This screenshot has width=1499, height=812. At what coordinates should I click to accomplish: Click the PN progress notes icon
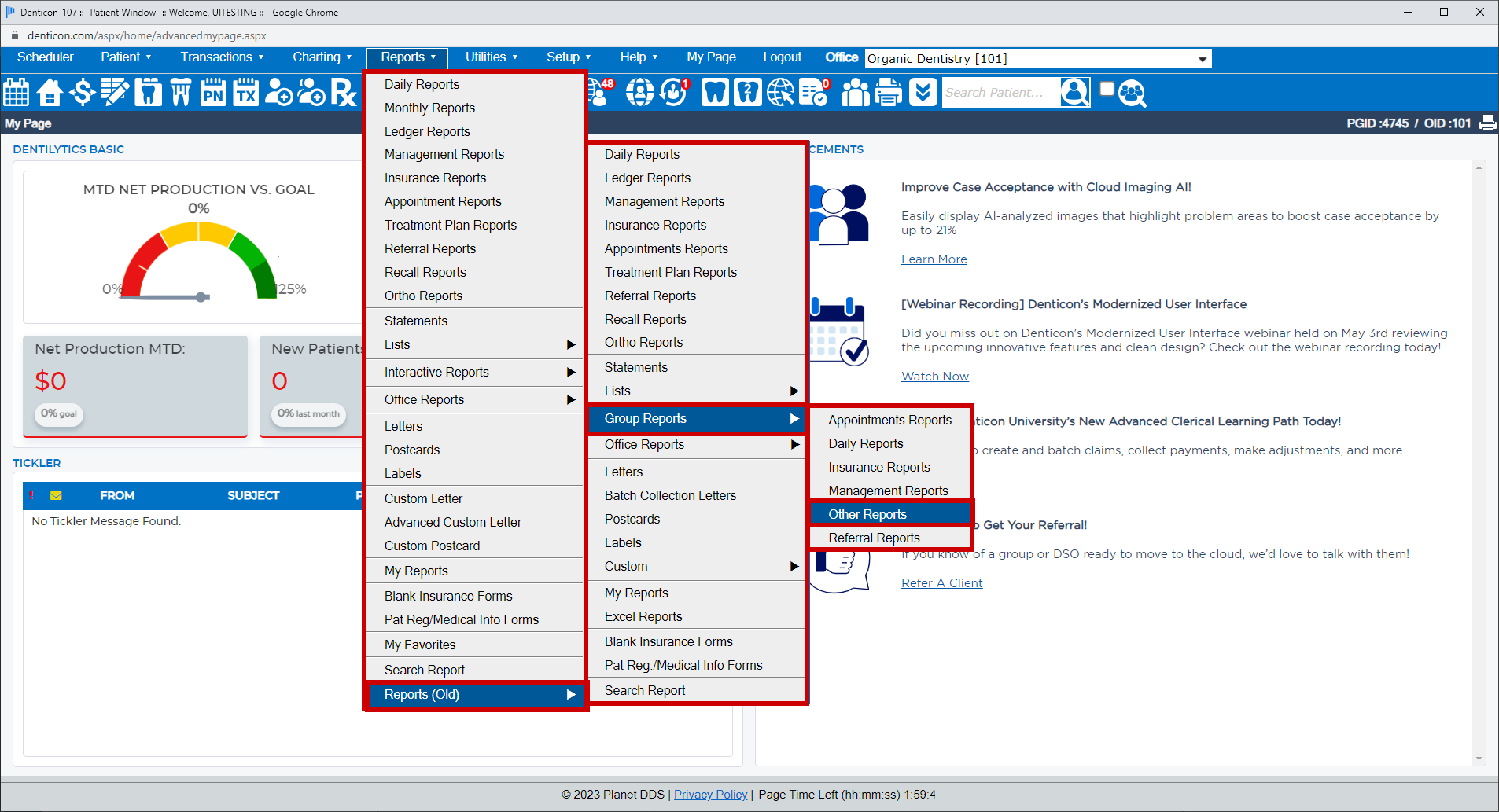tap(213, 92)
